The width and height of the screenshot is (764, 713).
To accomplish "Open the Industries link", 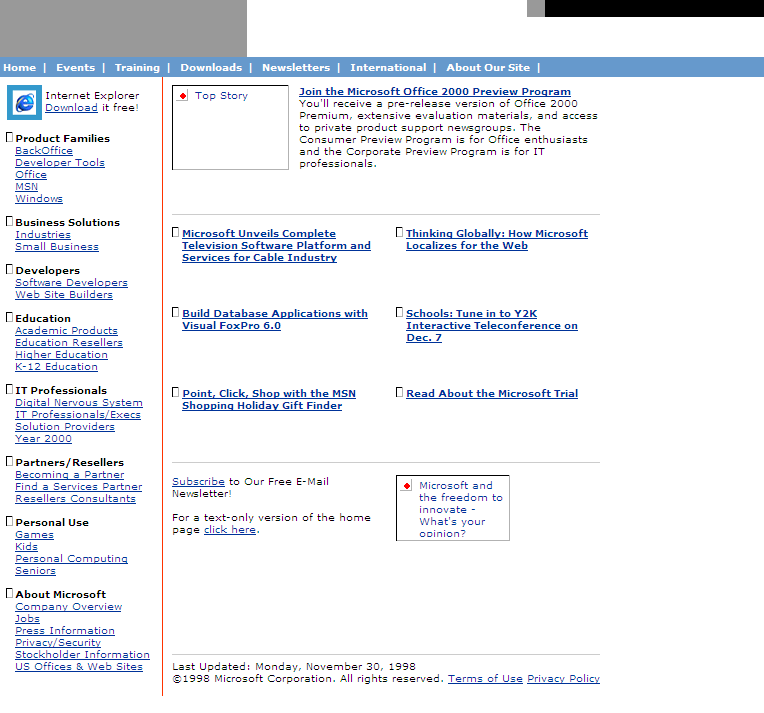I will click(43, 235).
